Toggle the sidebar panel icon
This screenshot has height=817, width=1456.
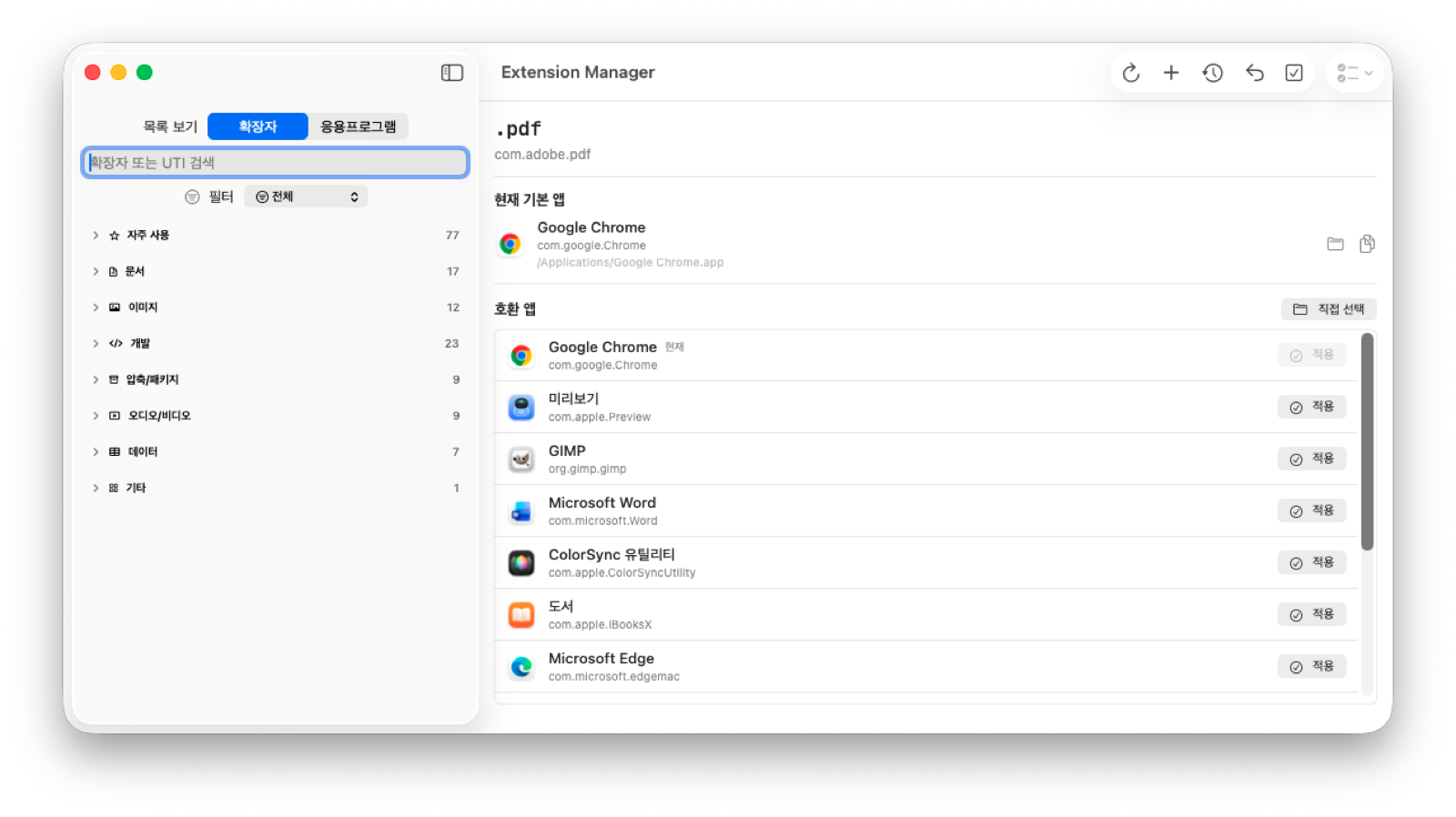pyautogui.click(x=452, y=73)
